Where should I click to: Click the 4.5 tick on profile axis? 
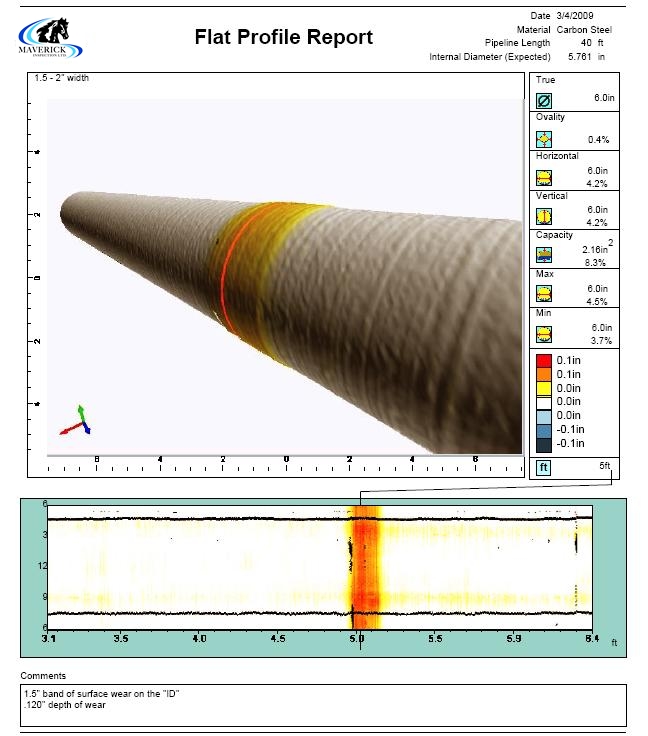pos(278,638)
